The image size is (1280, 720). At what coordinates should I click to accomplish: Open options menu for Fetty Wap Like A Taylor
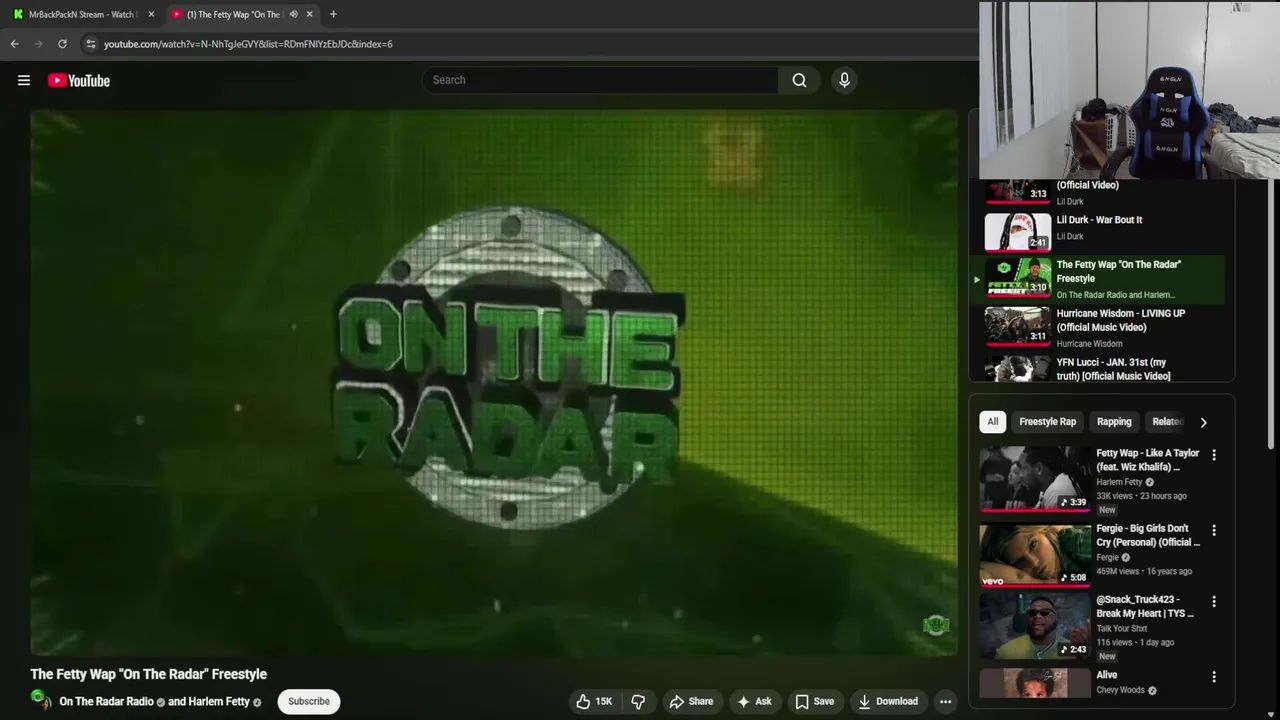pos(1214,455)
